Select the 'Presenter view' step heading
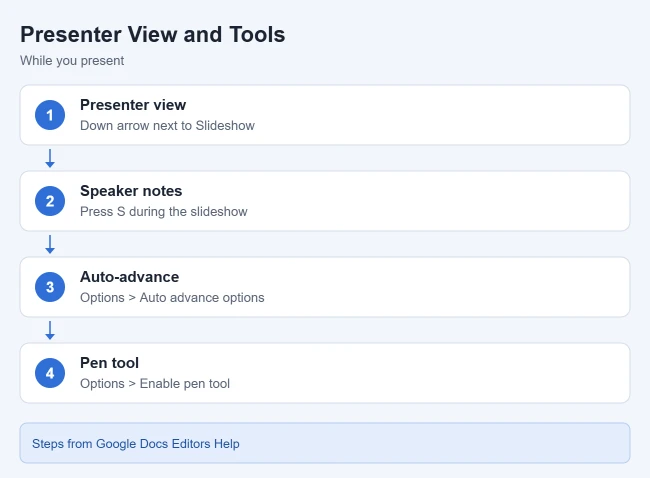Image resolution: width=650 pixels, height=478 pixels. click(133, 105)
